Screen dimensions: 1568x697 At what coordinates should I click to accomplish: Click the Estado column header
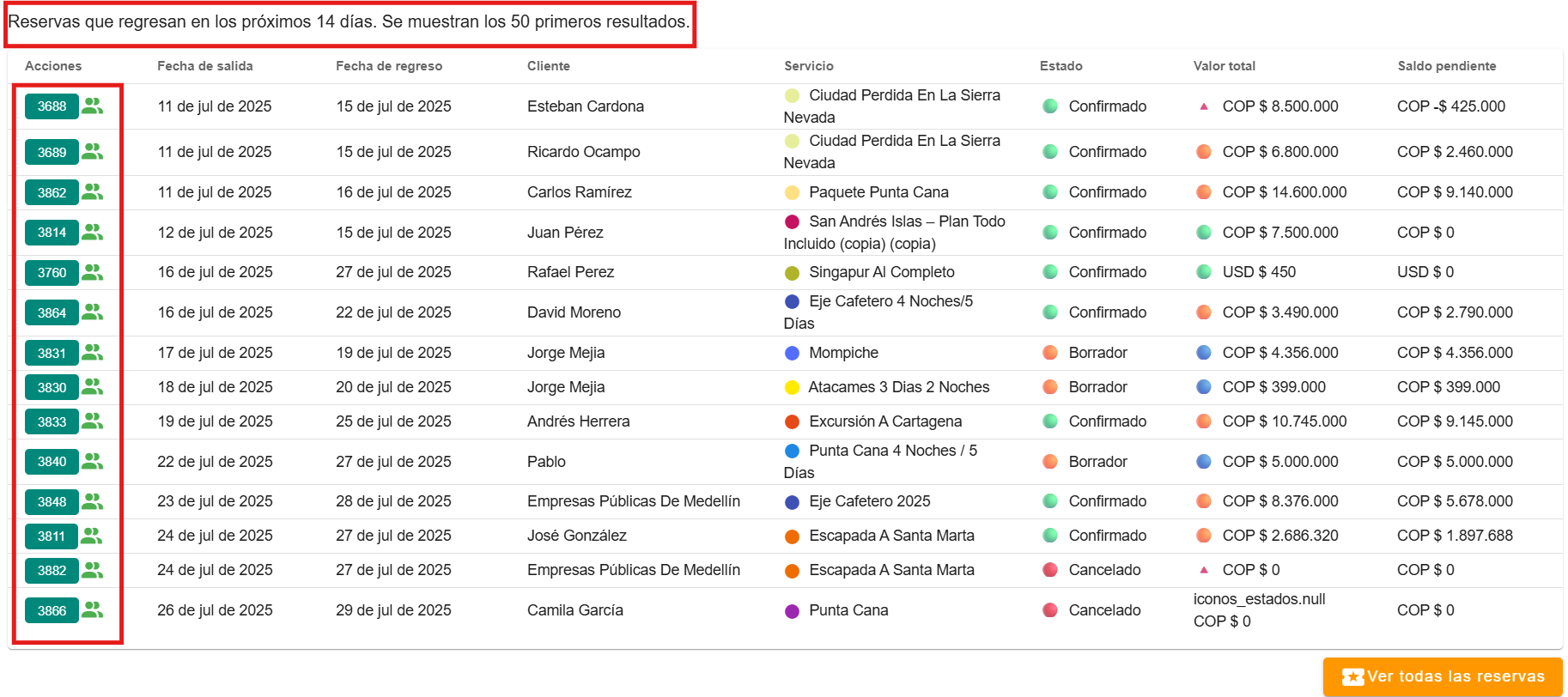point(1061,66)
